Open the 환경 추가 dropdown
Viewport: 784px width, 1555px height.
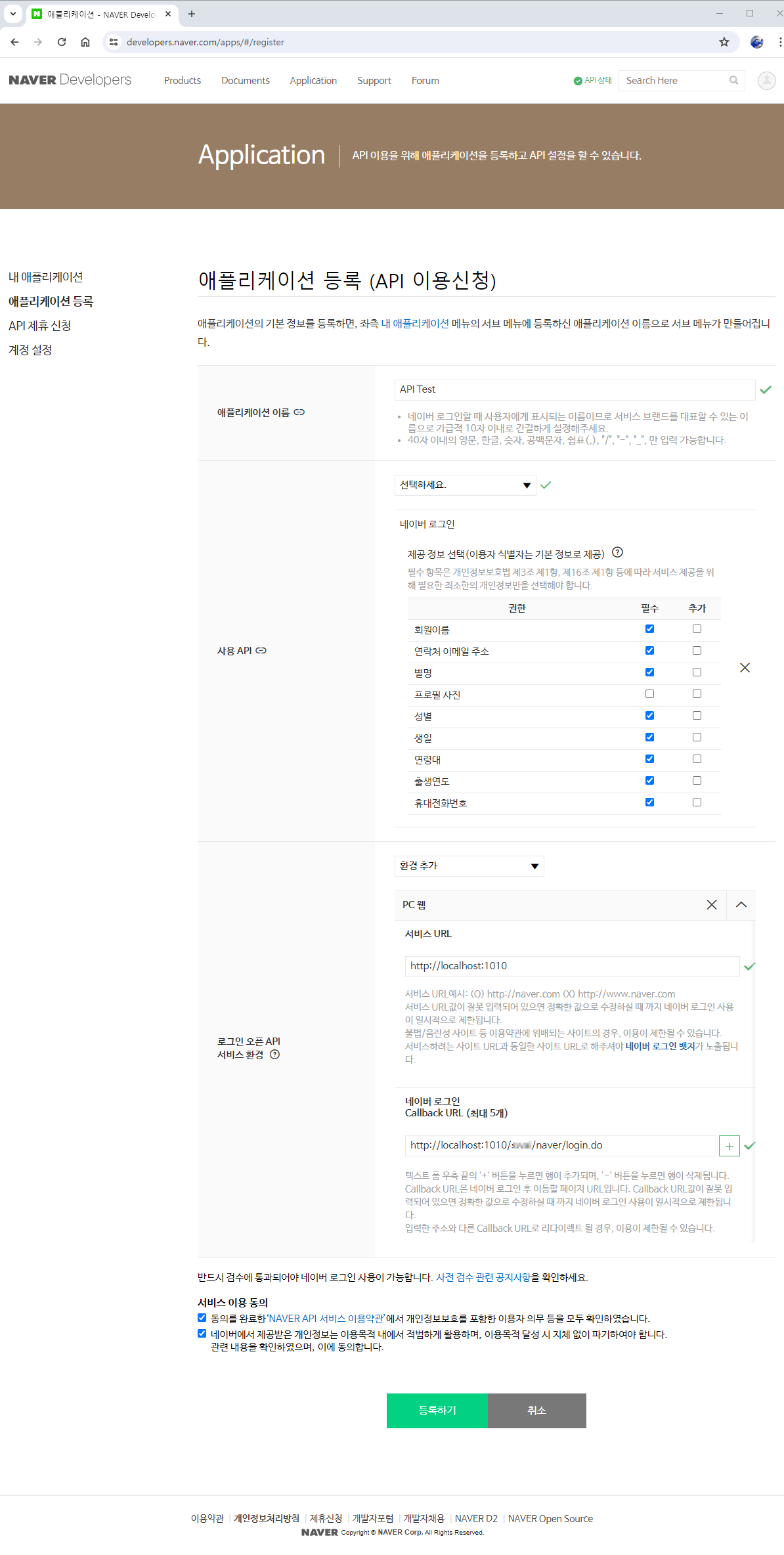coord(469,866)
